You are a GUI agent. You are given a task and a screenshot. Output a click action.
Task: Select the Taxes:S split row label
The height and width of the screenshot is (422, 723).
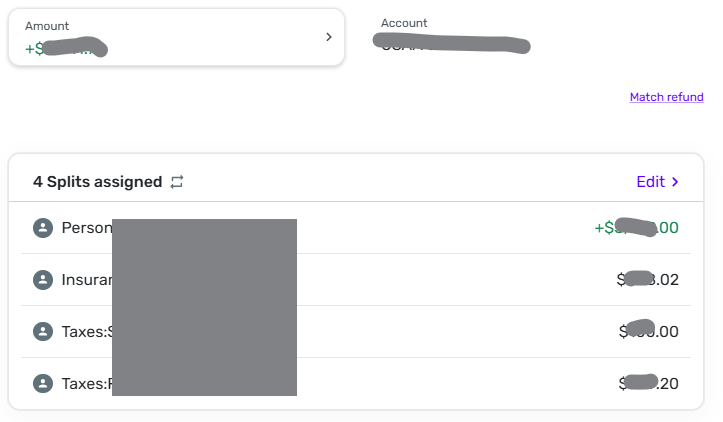click(x=86, y=331)
